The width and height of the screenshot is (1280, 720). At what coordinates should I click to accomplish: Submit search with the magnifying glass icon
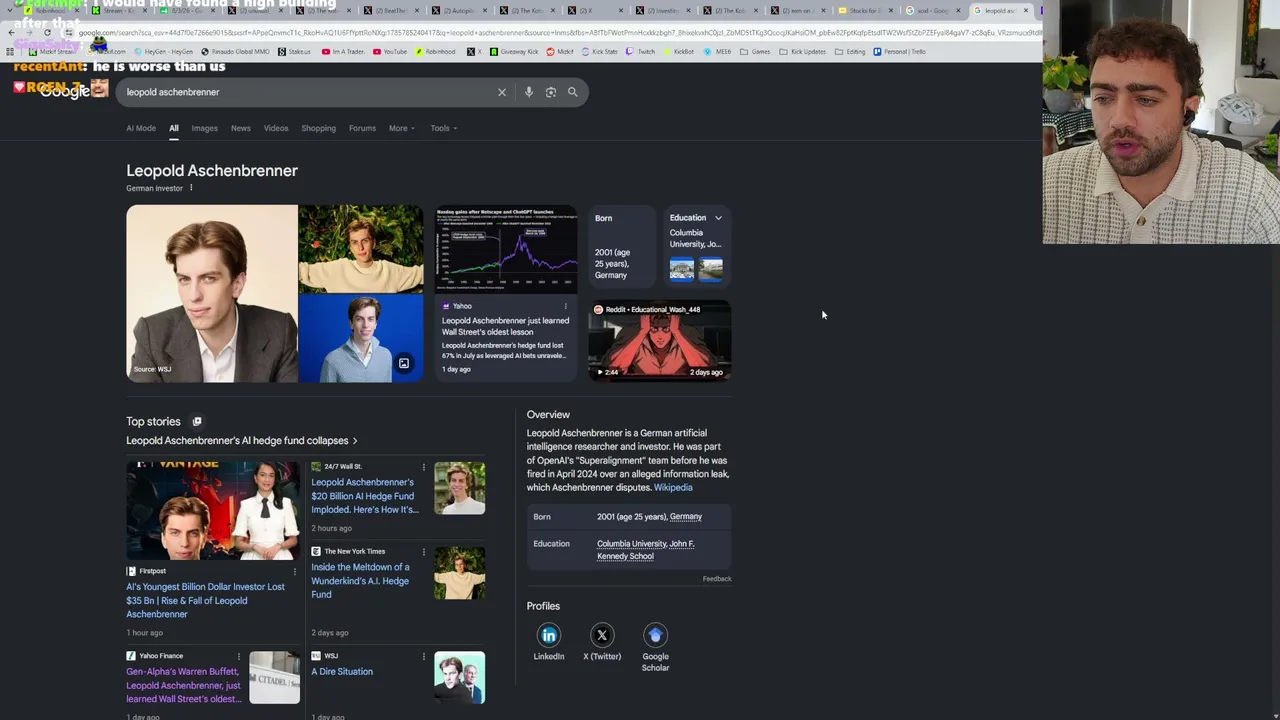pos(573,92)
